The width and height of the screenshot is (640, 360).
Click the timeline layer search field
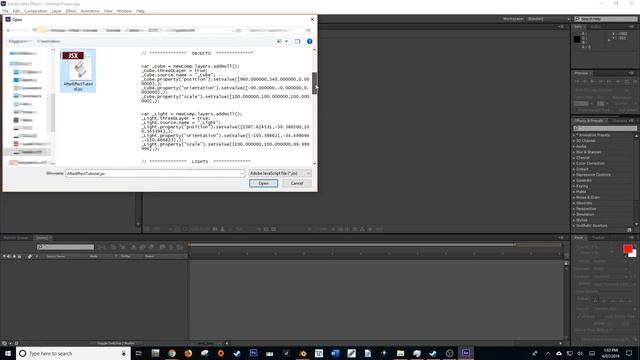65,247
